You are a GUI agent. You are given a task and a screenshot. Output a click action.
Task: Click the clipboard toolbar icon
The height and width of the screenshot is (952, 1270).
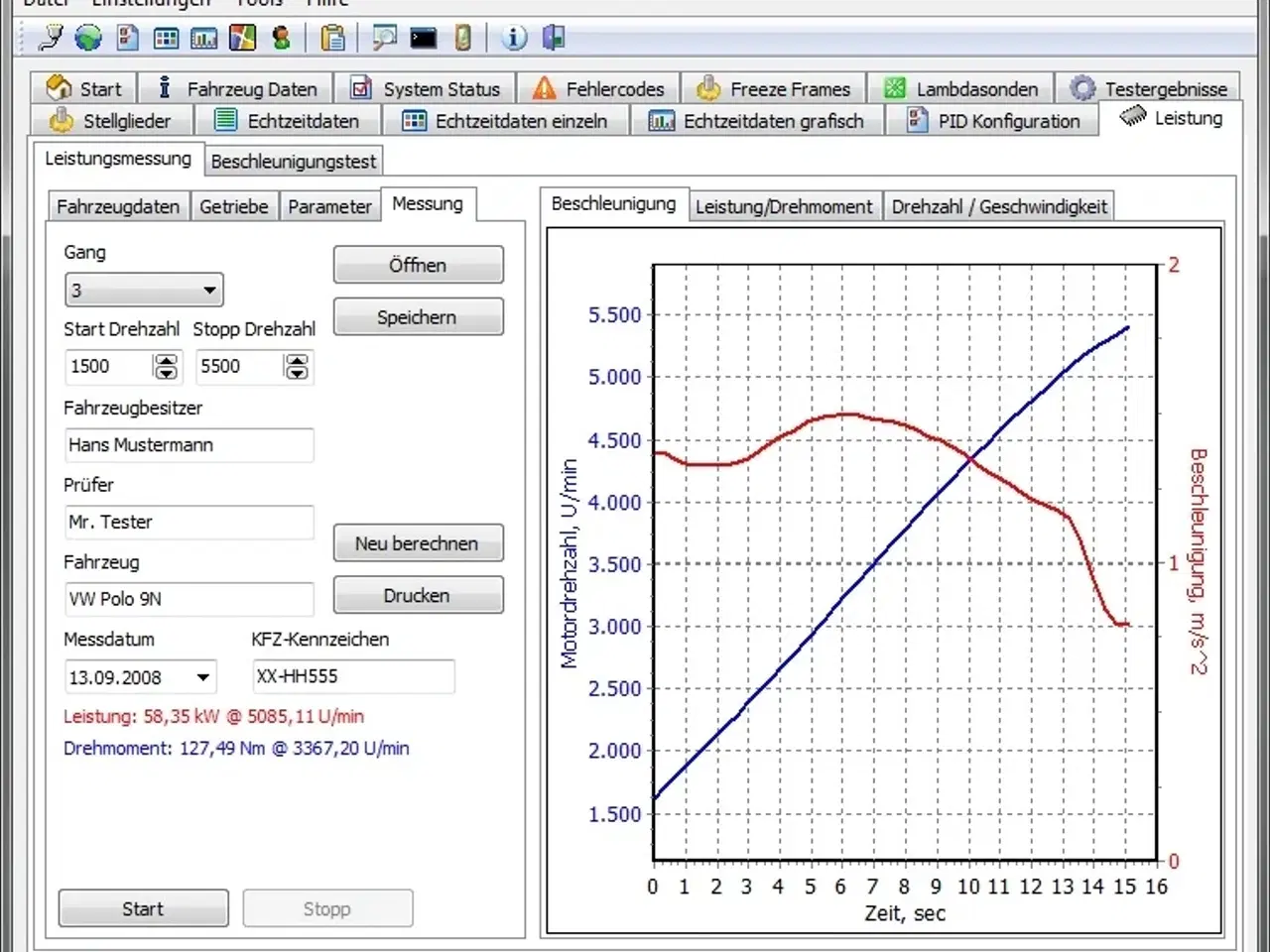(x=333, y=39)
